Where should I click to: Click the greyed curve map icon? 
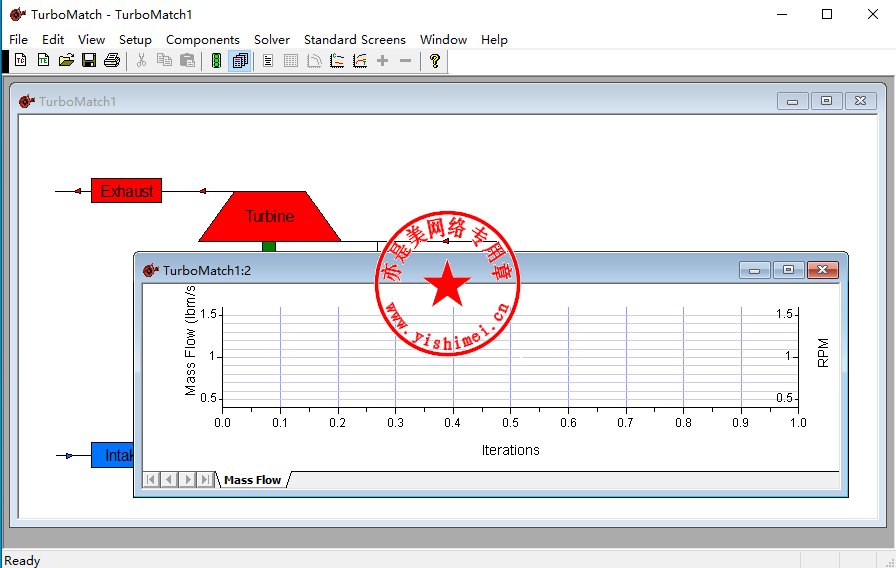(314, 61)
